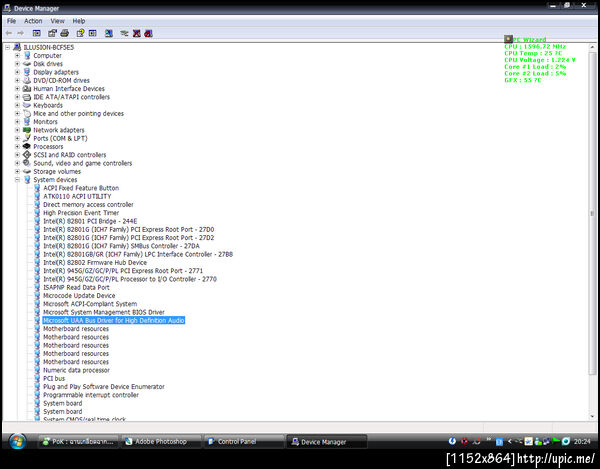Select ATK0110 ACPI UTILITY

coord(77,196)
